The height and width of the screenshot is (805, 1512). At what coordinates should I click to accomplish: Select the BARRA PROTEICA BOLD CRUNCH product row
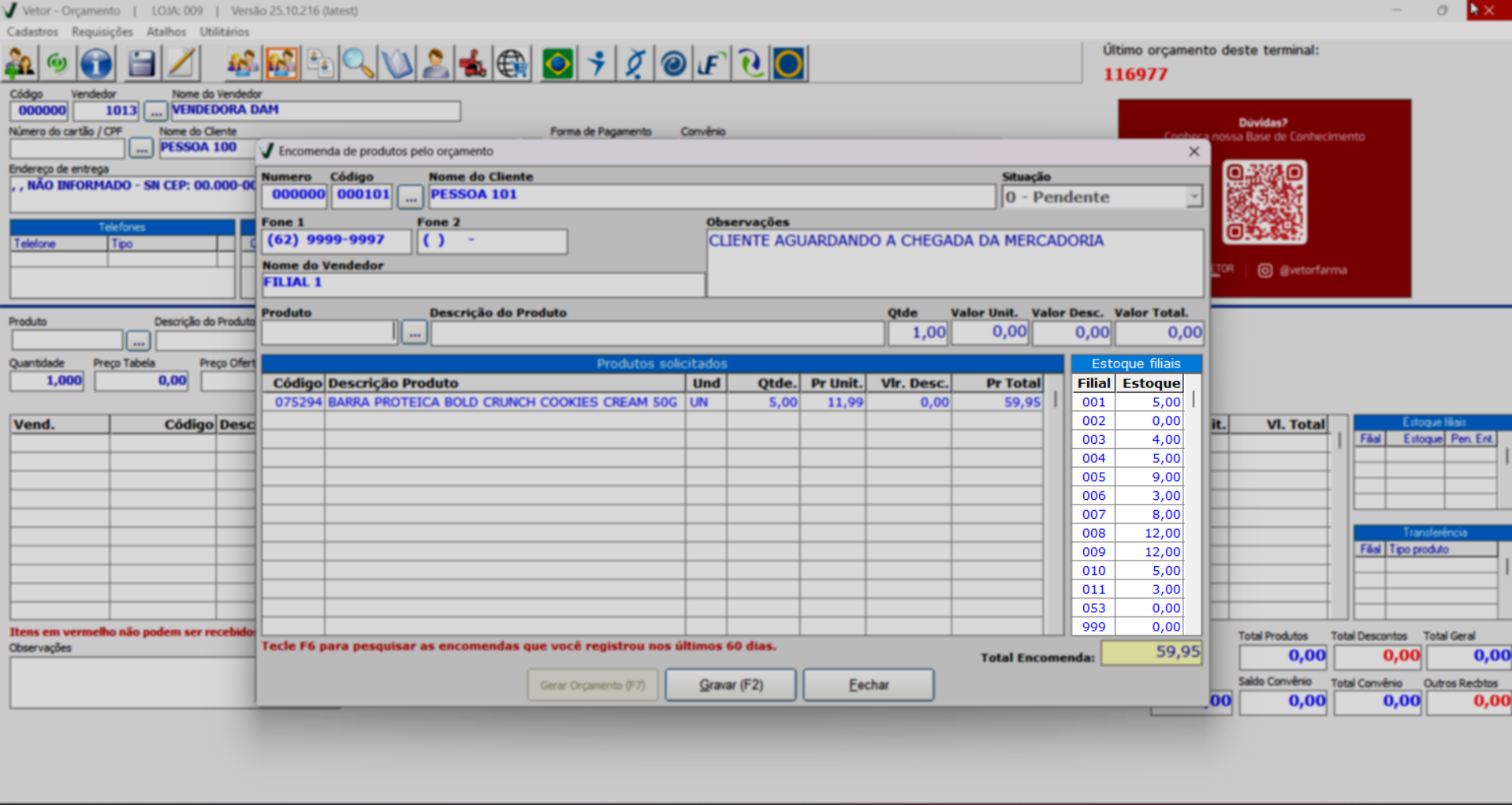tap(502, 402)
